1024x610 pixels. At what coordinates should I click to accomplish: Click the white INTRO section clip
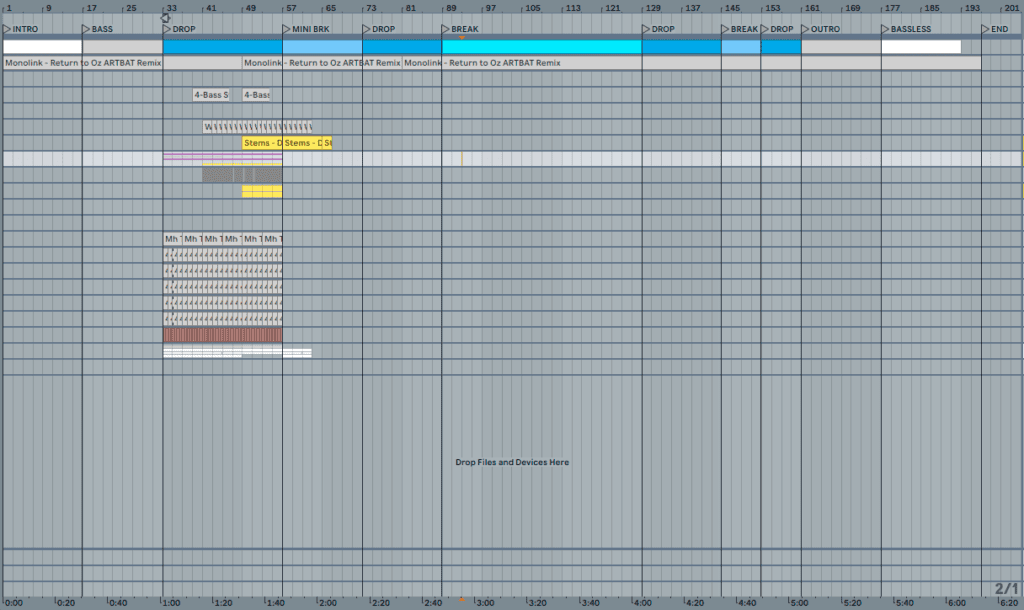click(42, 46)
